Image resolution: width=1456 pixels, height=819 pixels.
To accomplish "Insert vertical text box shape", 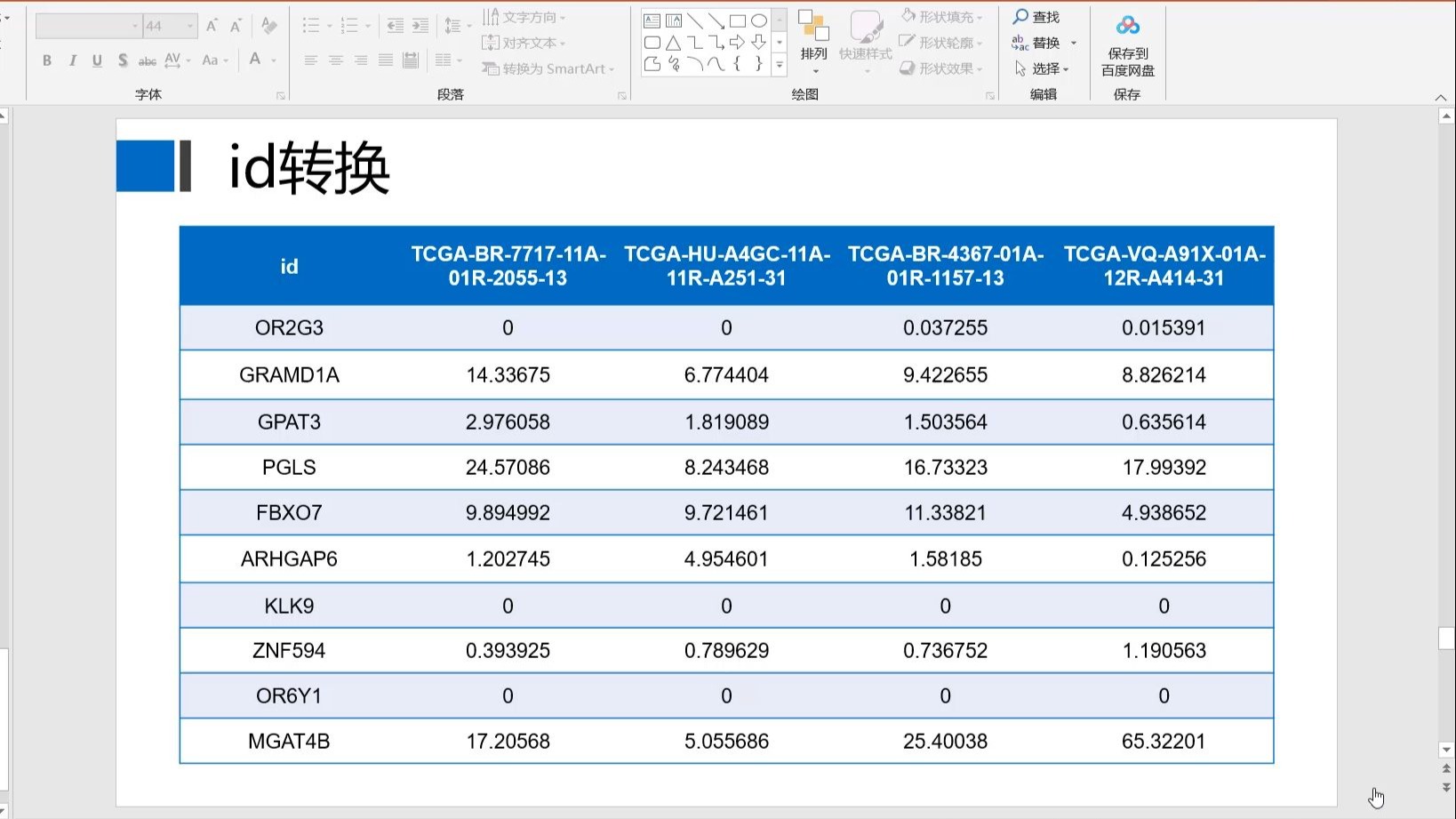I will tap(673, 20).
